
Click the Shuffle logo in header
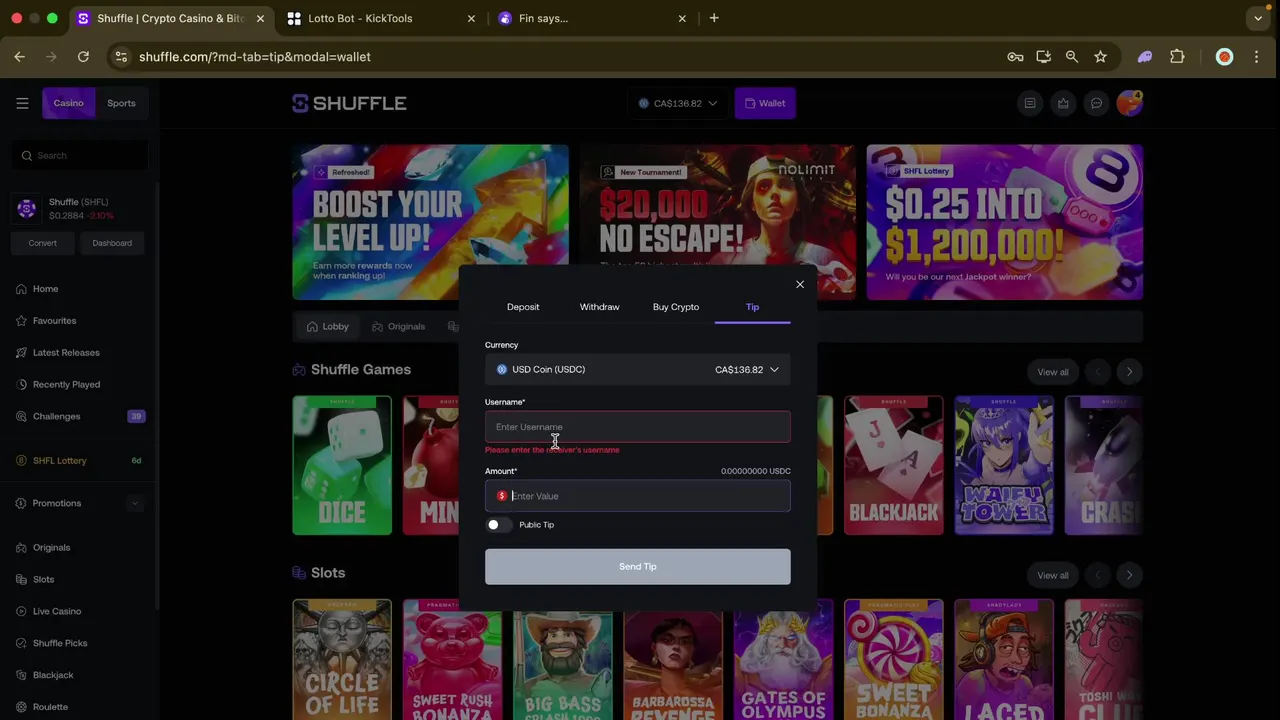[x=349, y=103]
